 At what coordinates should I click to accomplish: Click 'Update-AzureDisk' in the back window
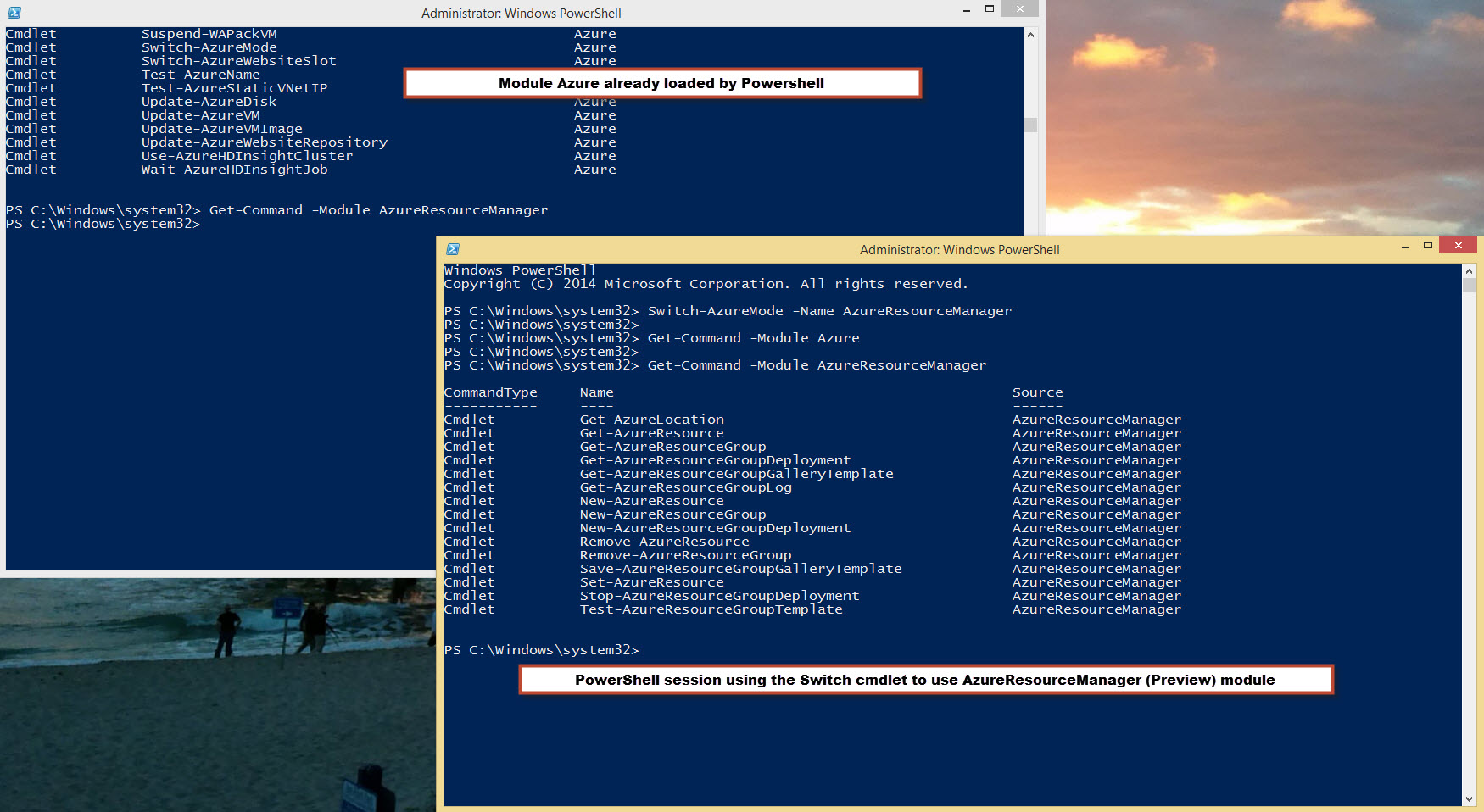(x=209, y=102)
